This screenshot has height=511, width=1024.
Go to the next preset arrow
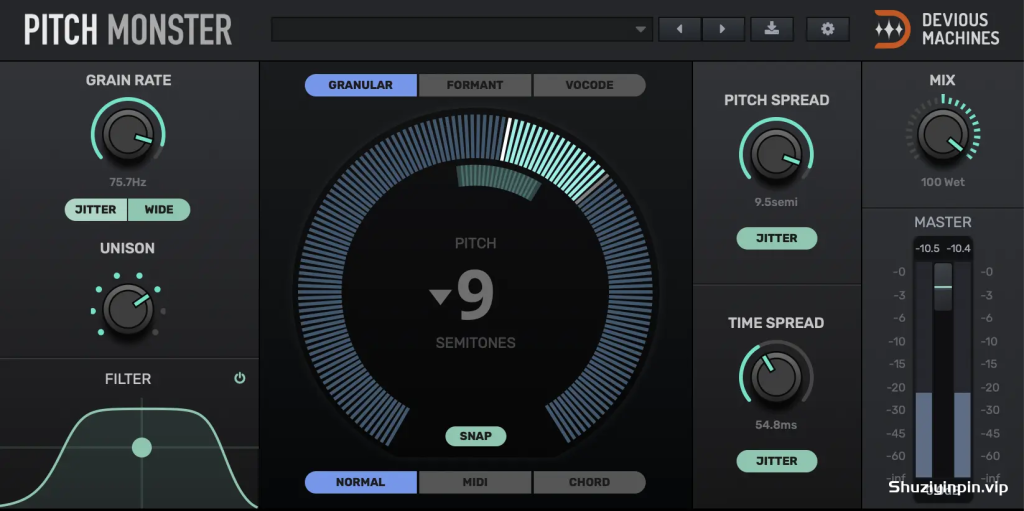click(723, 29)
